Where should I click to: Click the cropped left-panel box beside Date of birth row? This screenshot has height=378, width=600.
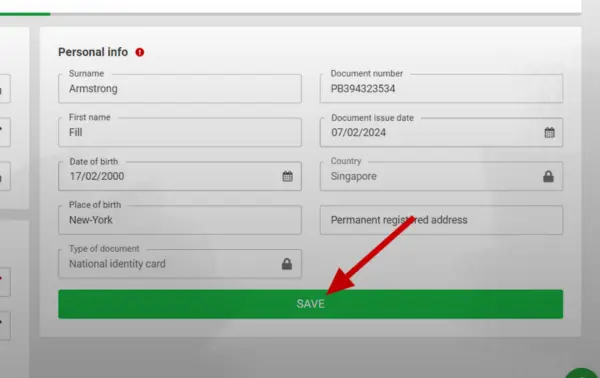tap(5, 176)
